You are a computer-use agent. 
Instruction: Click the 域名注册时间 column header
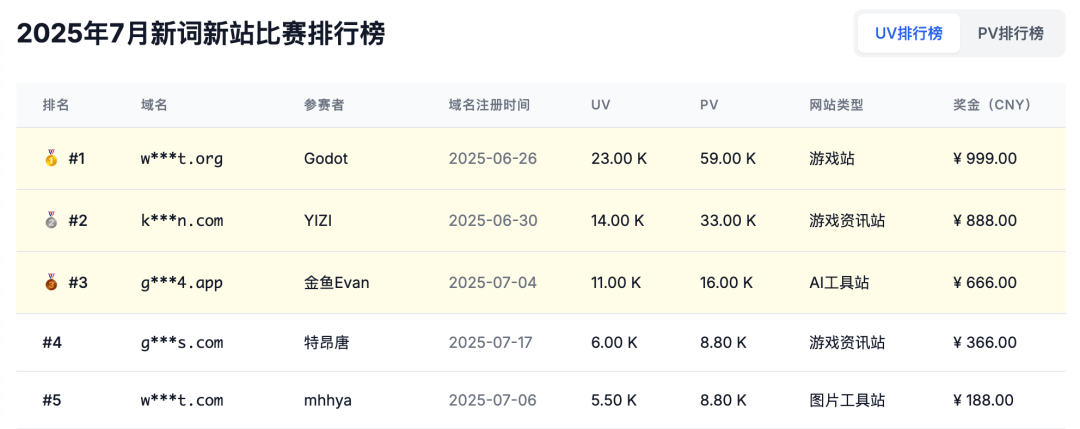pos(489,105)
